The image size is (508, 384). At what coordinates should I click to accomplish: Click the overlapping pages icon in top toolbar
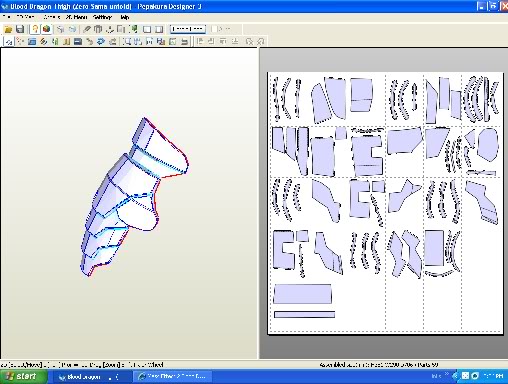(x=121, y=29)
